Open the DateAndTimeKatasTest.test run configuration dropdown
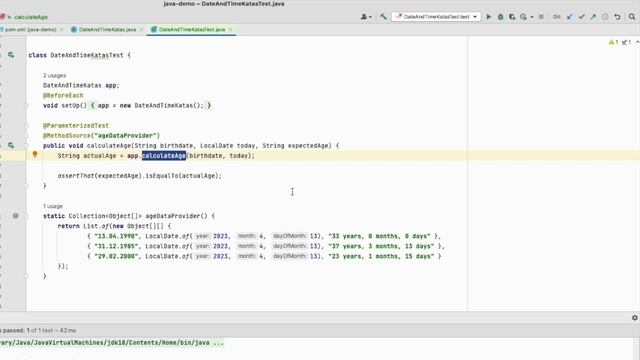640x360 pixels. (x=436, y=17)
